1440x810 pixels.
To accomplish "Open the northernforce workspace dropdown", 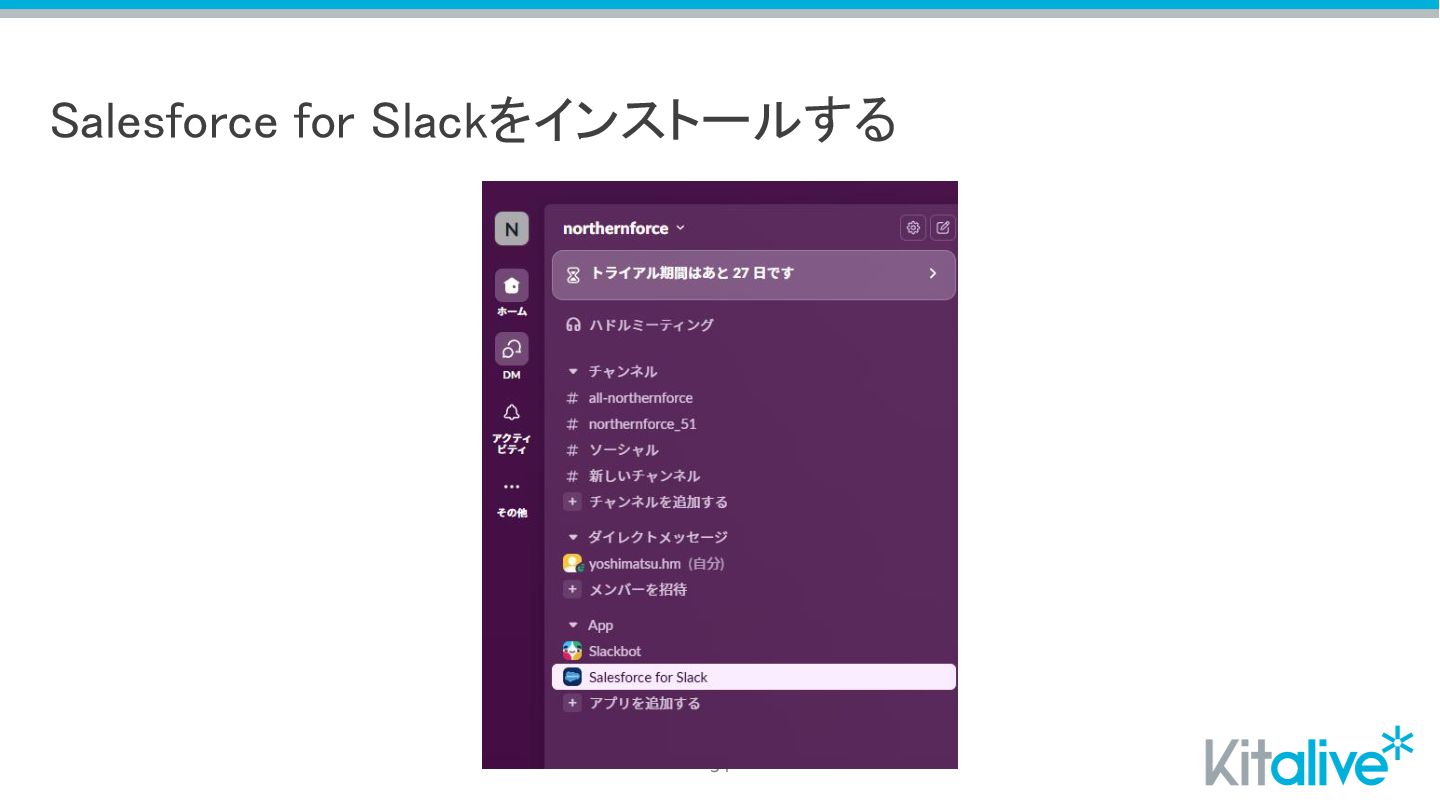I will click(x=624, y=228).
